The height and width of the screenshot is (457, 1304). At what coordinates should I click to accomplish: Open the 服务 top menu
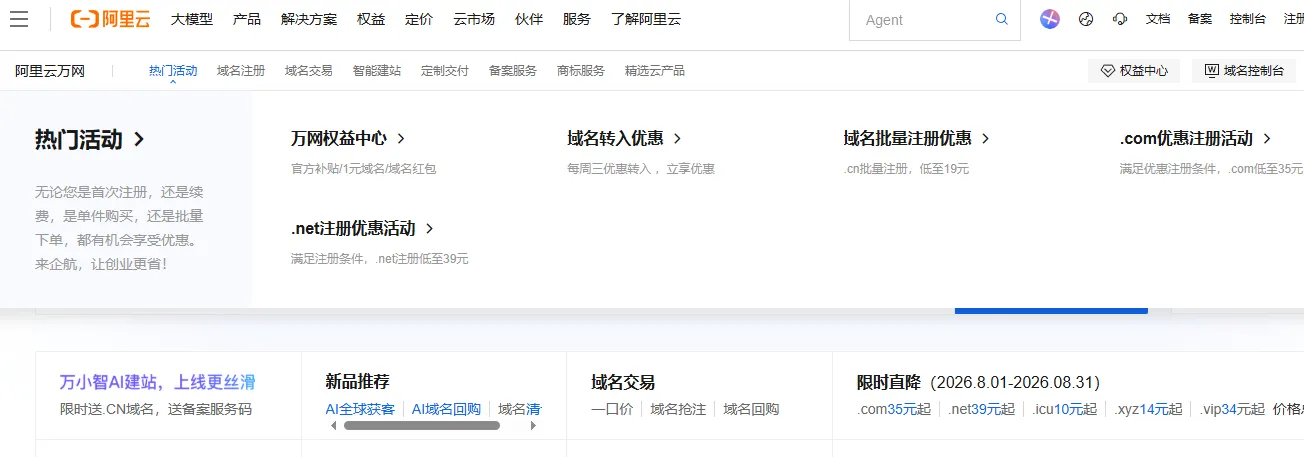click(577, 19)
